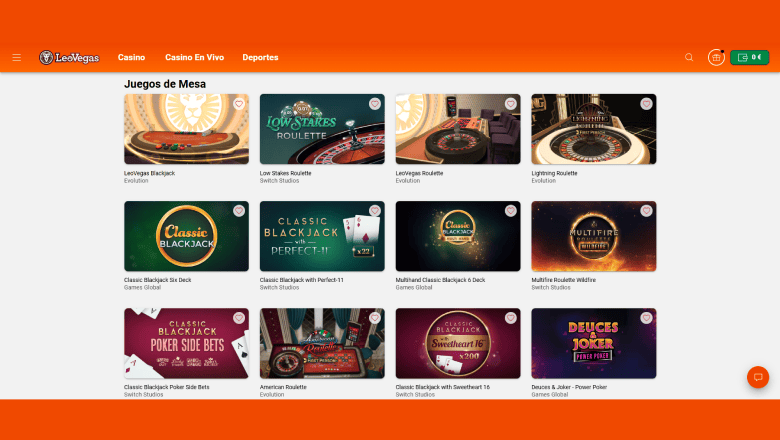The height and width of the screenshot is (440, 780).
Task: Open the live chat bubble
Action: click(x=758, y=377)
